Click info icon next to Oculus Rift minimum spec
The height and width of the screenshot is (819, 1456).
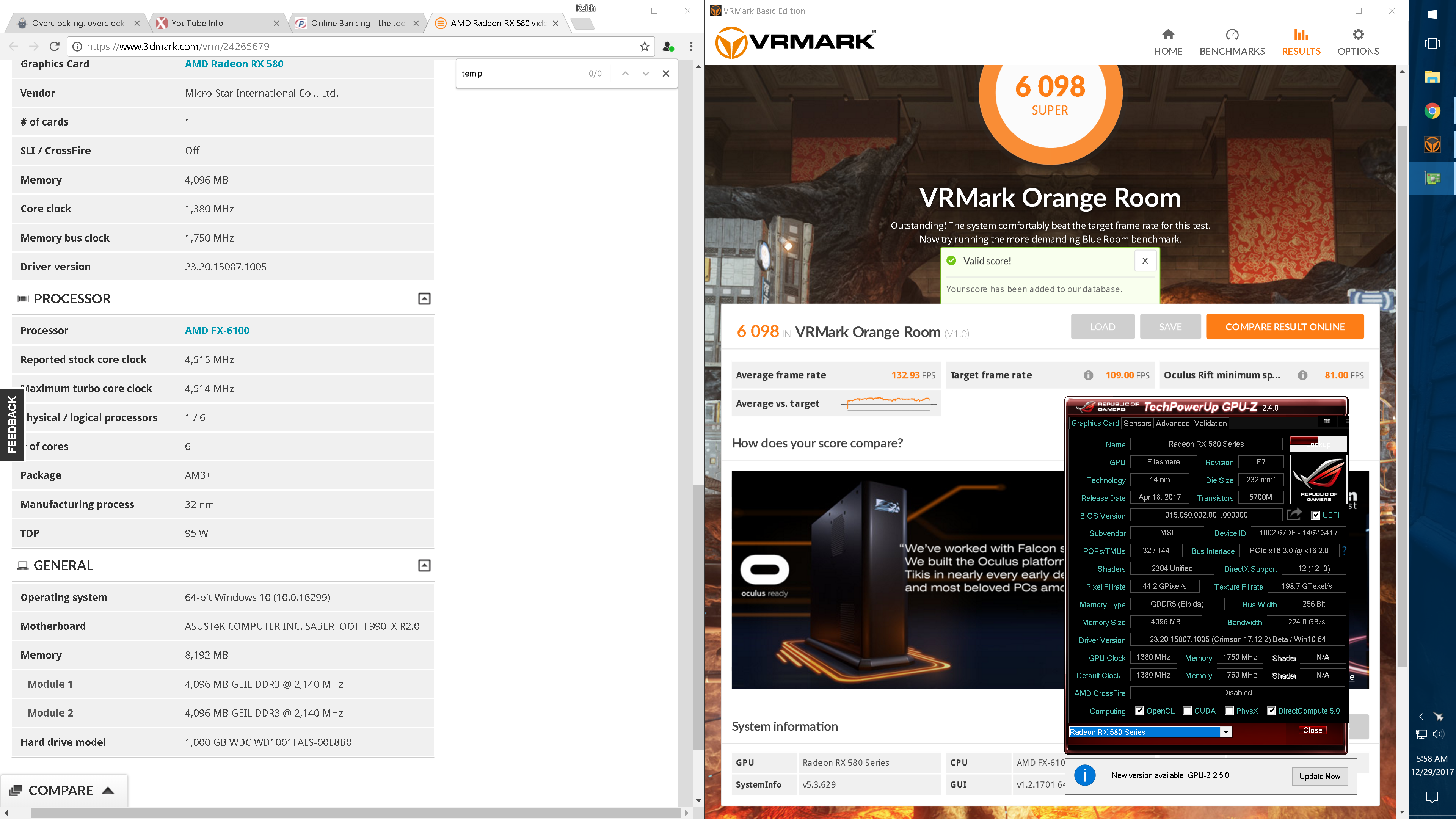(1302, 375)
